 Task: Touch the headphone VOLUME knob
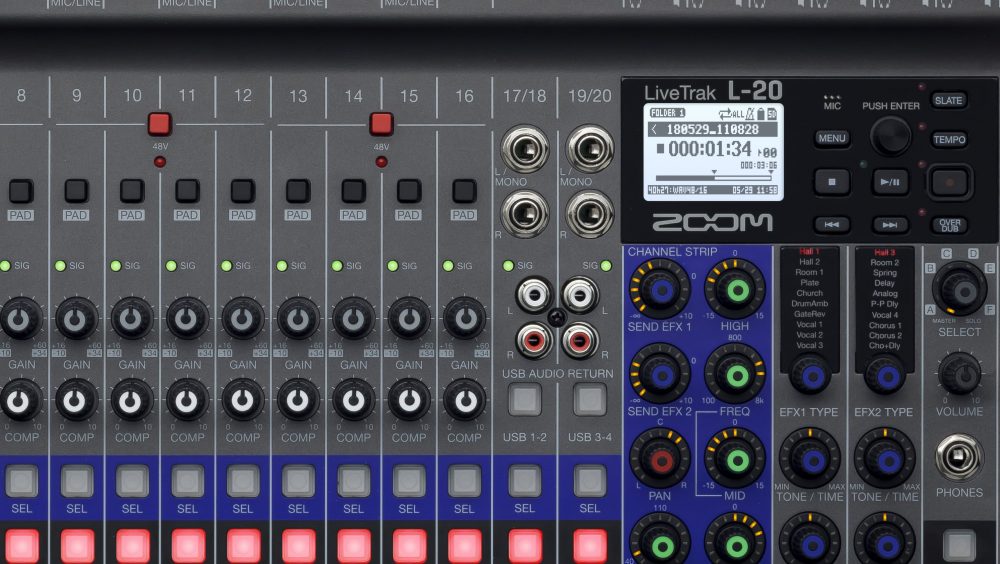point(960,374)
